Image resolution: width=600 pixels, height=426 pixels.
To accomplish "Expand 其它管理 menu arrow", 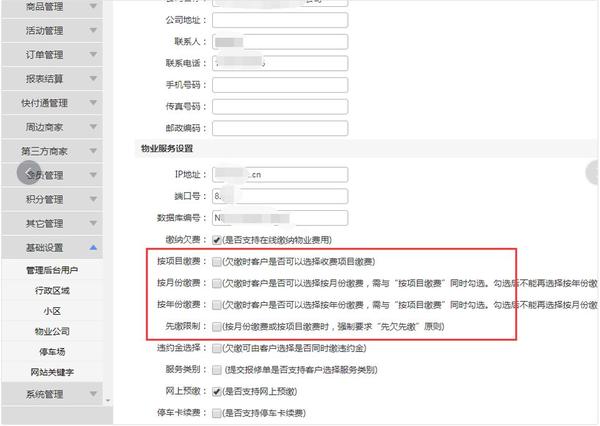I will [x=93, y=223].
